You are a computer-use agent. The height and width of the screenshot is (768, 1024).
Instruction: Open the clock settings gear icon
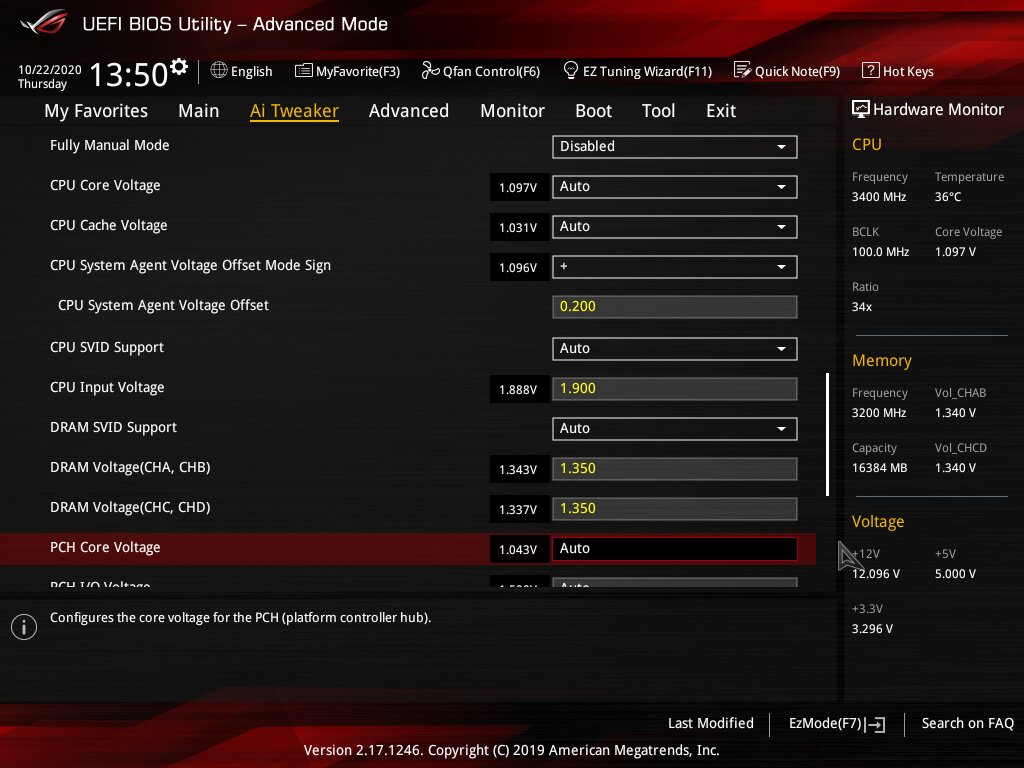pyautogui.click(x=179, y=67)
